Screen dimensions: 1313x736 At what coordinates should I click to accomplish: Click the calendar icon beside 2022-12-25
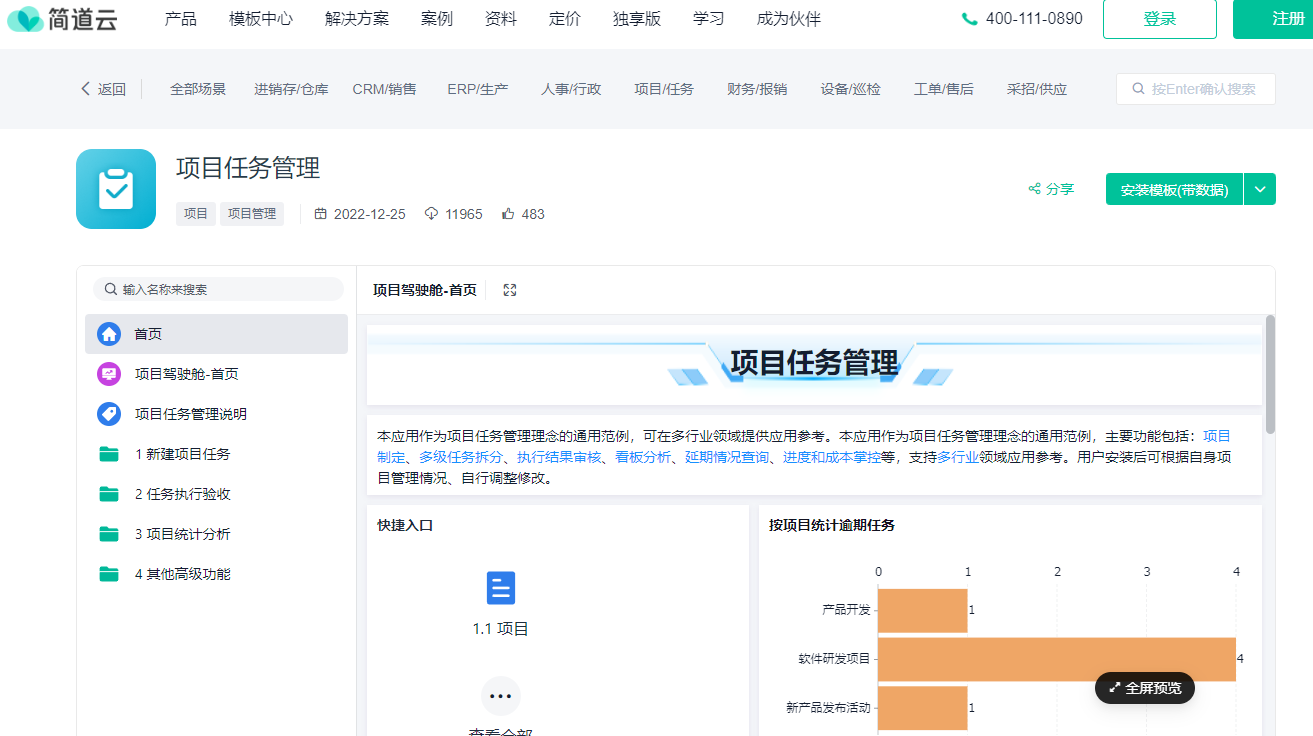(320, 214)
